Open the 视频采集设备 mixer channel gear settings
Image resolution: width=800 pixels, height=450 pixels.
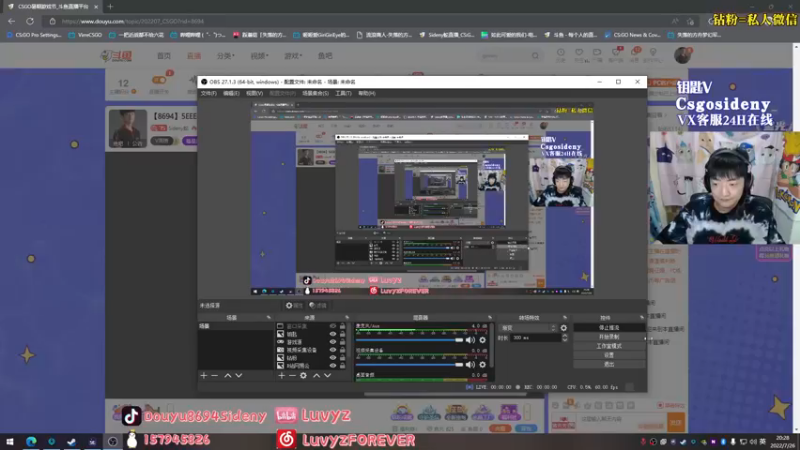point(483,364)
